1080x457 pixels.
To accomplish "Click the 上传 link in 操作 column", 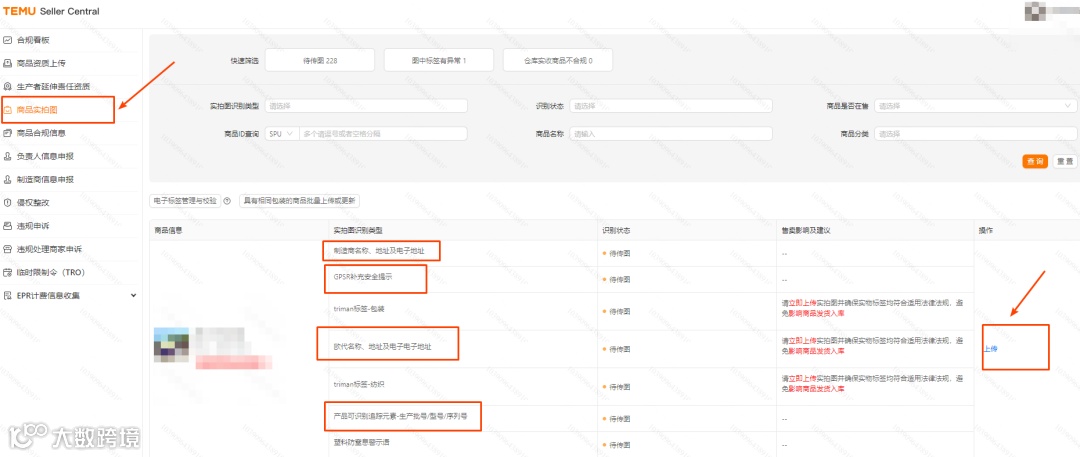I will pos(990,349).
